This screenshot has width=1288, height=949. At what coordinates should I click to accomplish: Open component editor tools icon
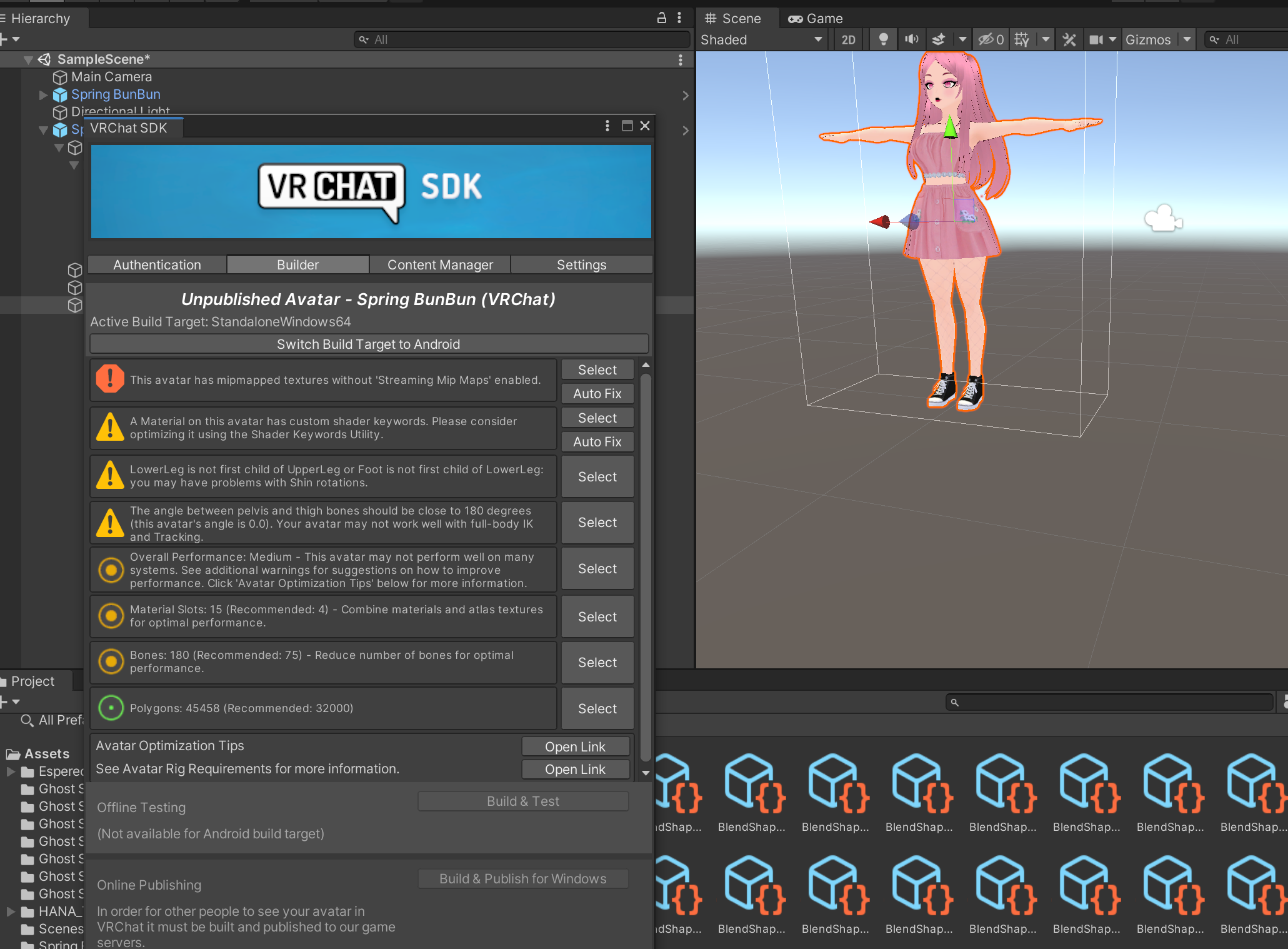click(1069, 39)
